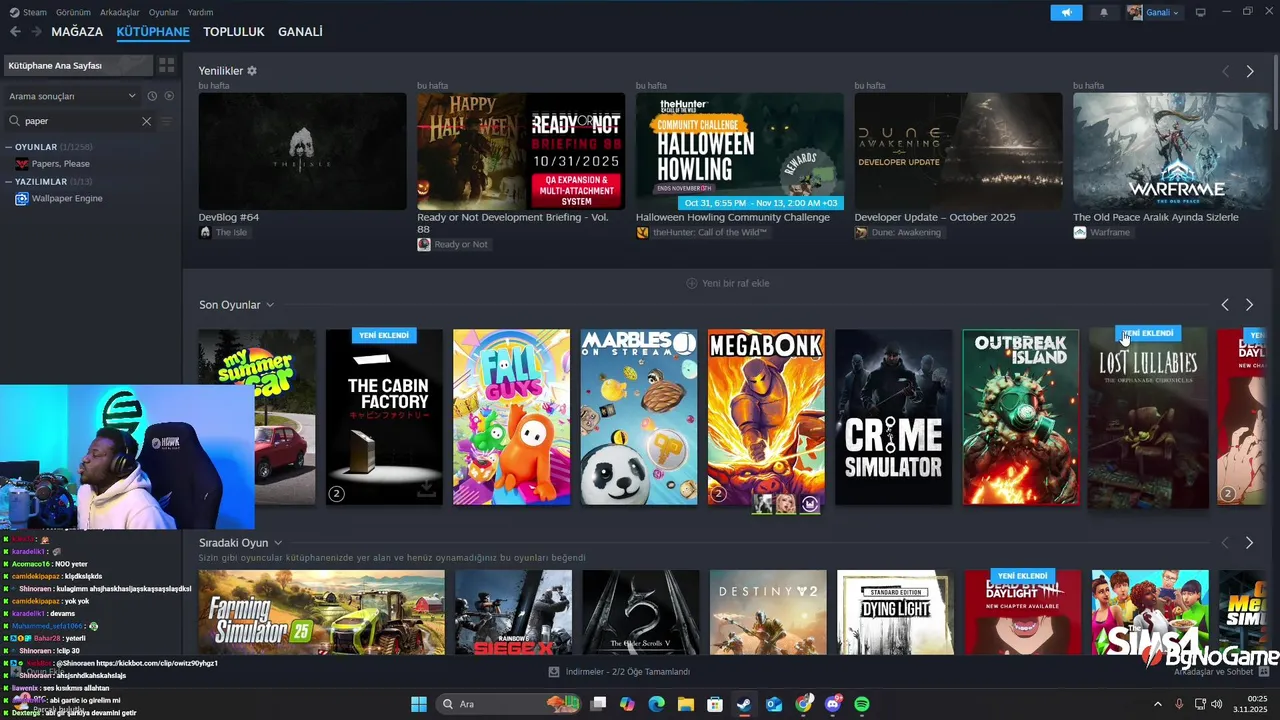This screenshot has width=1280, height=720.
Task: Open Windows Start menu
Action: 419,704
